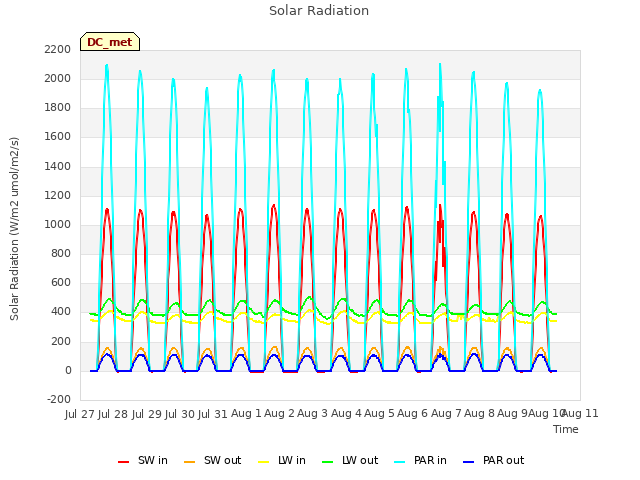
Task: Click the Y-axis title Solar Radiation
Action: (14, 229)
